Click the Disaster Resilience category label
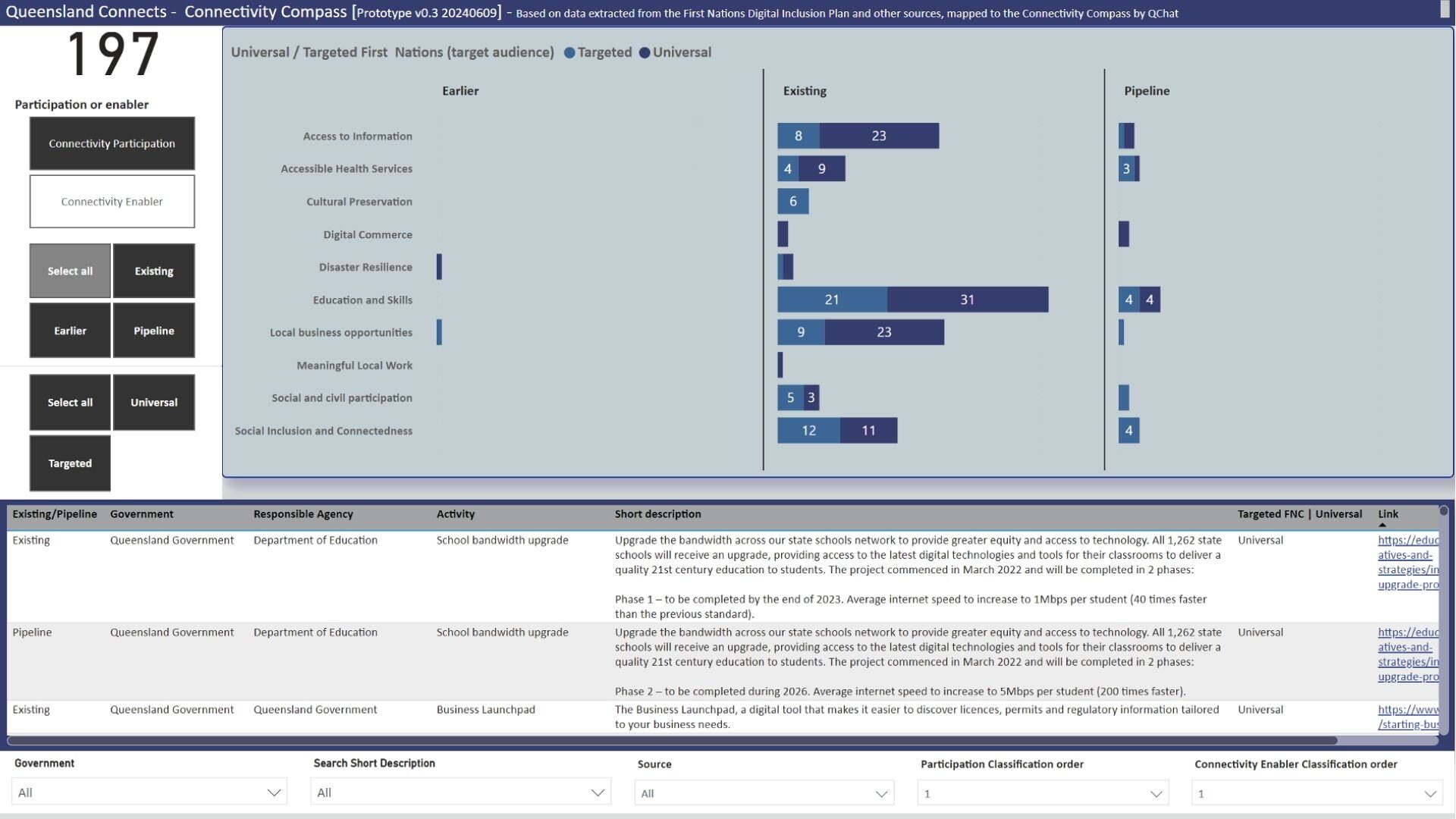1456x819 pixels. [366, 267]
